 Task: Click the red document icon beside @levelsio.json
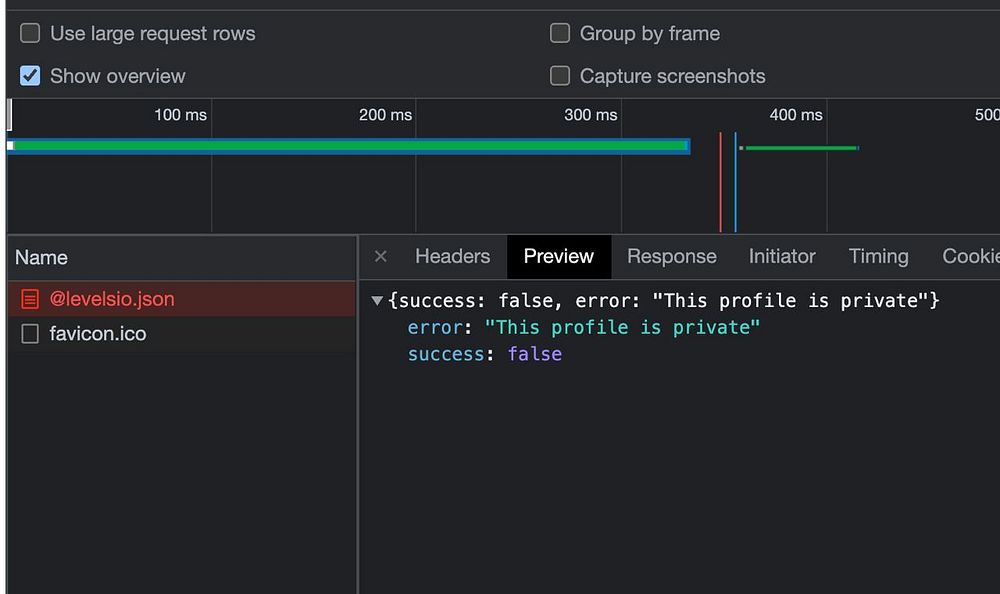point(30,299)
